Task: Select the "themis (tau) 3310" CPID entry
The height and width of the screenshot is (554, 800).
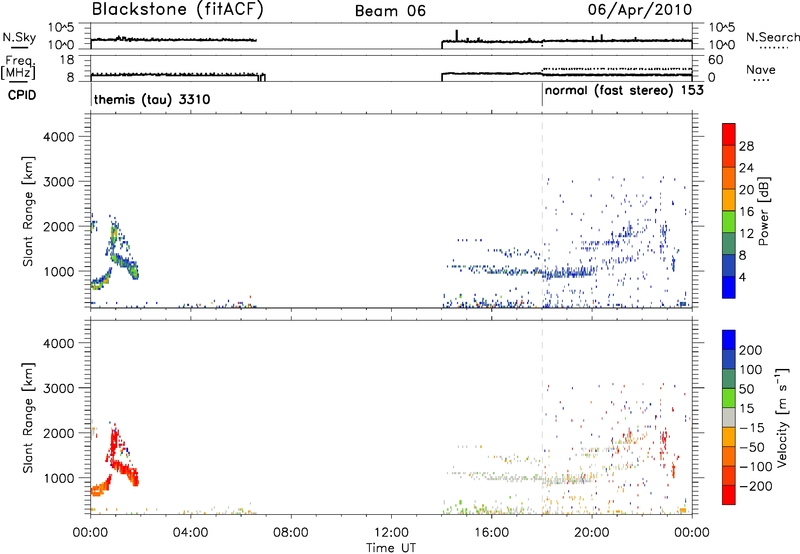Action: pos(152,99)
